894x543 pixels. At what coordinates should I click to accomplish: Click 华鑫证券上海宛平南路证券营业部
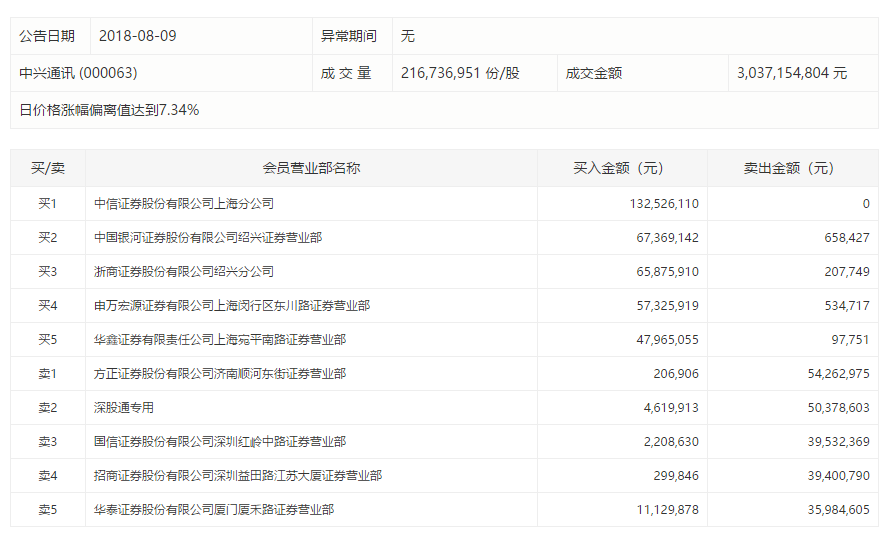(x=219, y=340)
